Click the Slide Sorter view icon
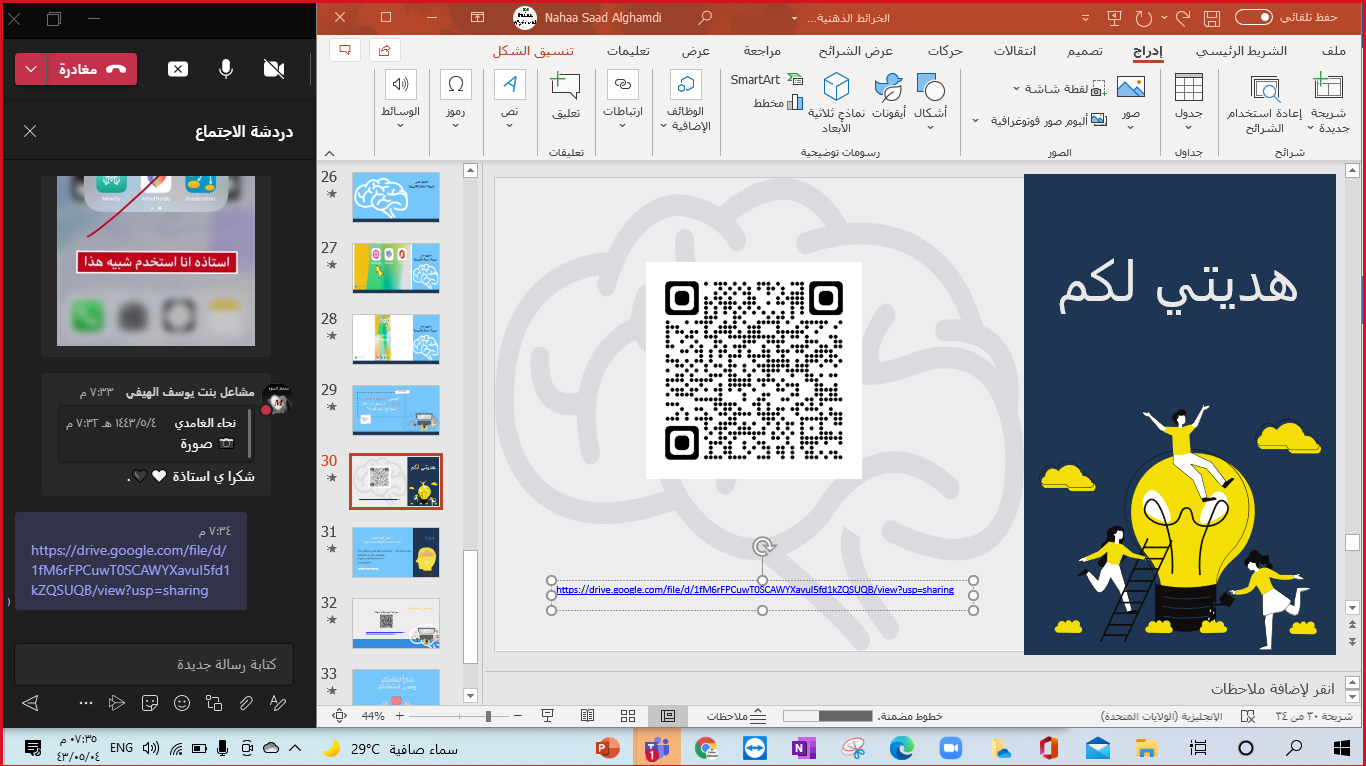 pyautogui.click(x=628, y=716)
